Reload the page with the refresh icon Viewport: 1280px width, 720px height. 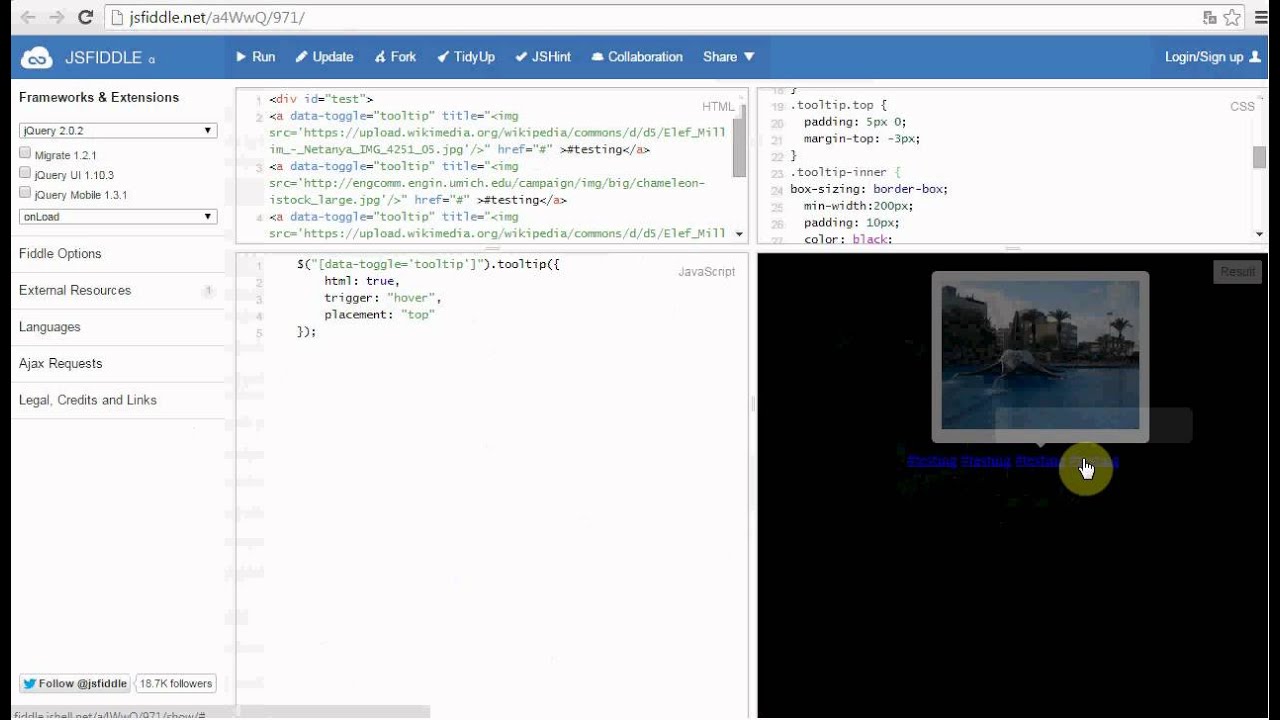[x=85, y=17]
